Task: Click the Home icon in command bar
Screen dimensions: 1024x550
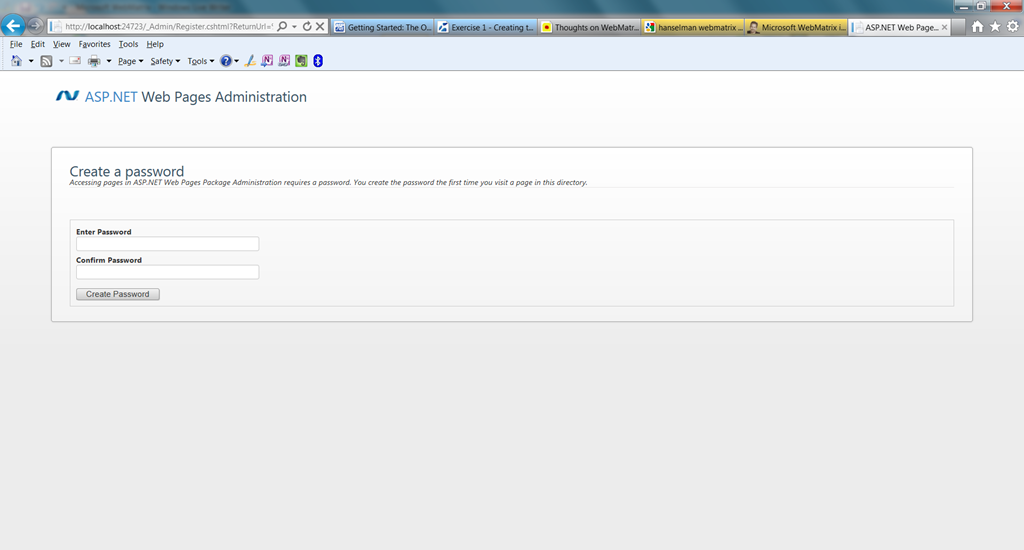Action: pyautogui.click(x=16, y=61)
